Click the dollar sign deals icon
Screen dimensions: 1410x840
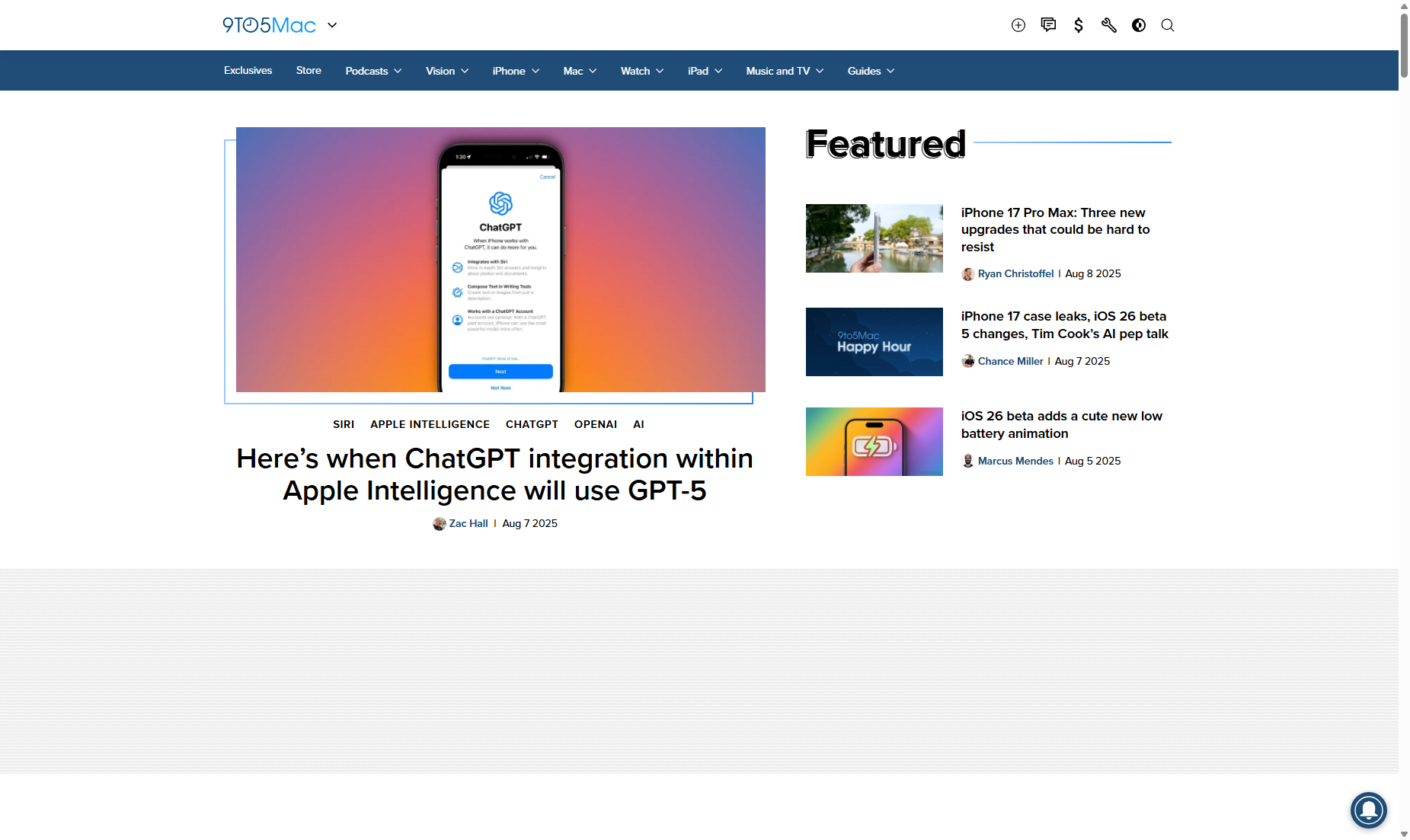click(1079, 25)
